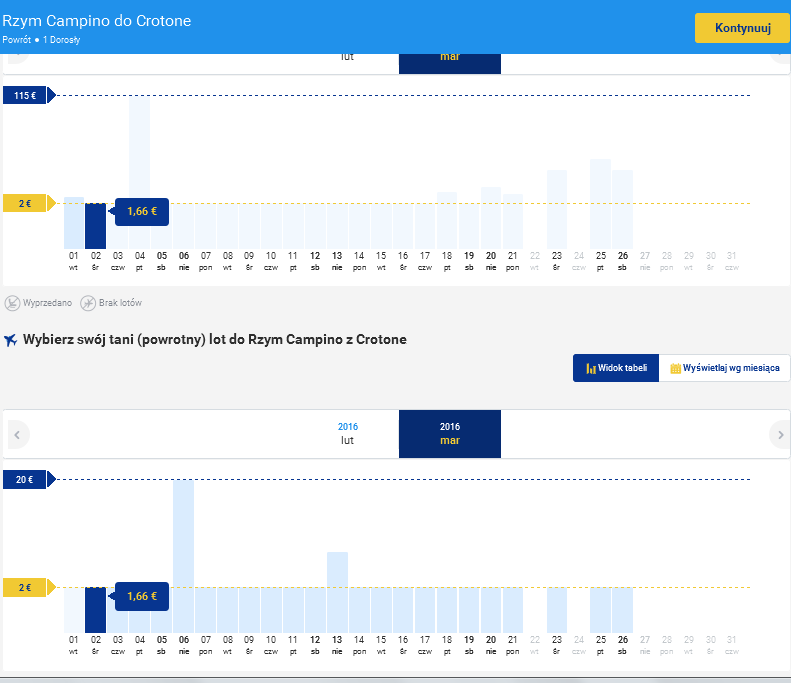791x683 pixels.
Task: Click the Wyprzedano legend icon
Action: tap(12, 303)
